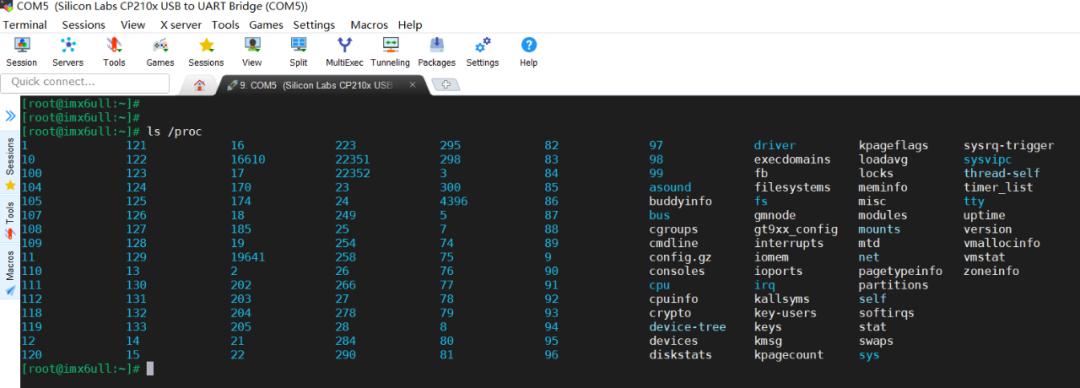
Task: Open the Sessions menu in menu bar
Action: [83, 25]
